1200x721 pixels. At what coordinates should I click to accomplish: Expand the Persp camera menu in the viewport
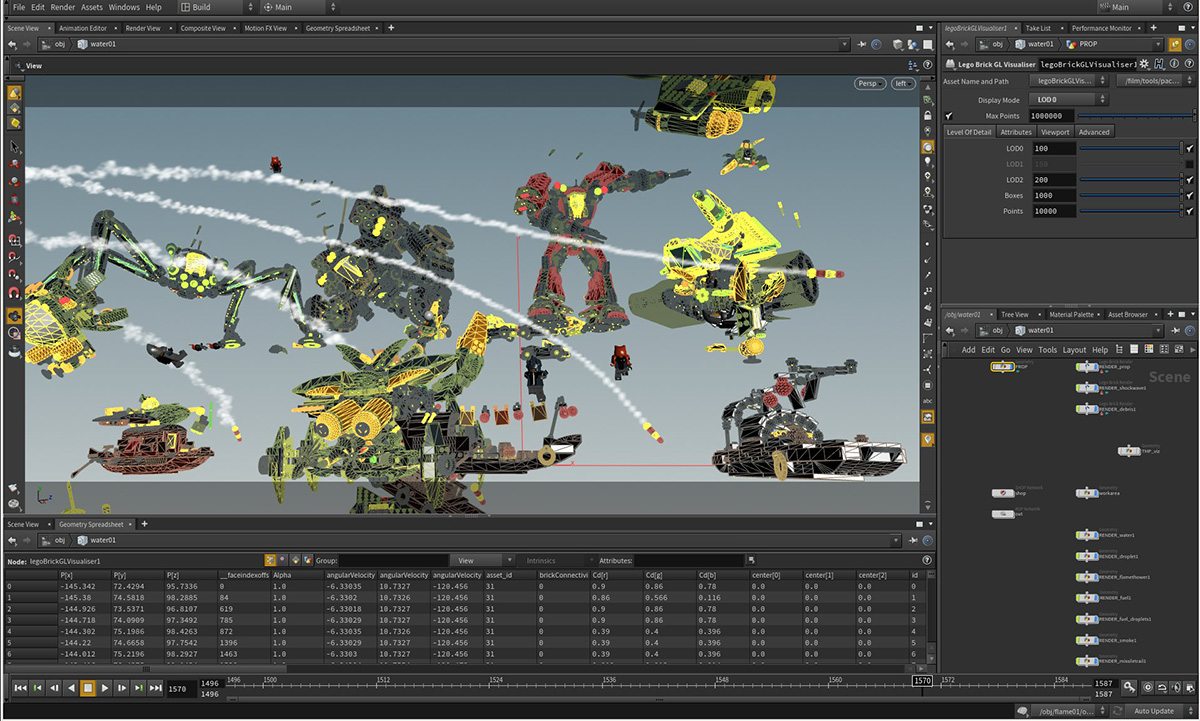[869, 83]
